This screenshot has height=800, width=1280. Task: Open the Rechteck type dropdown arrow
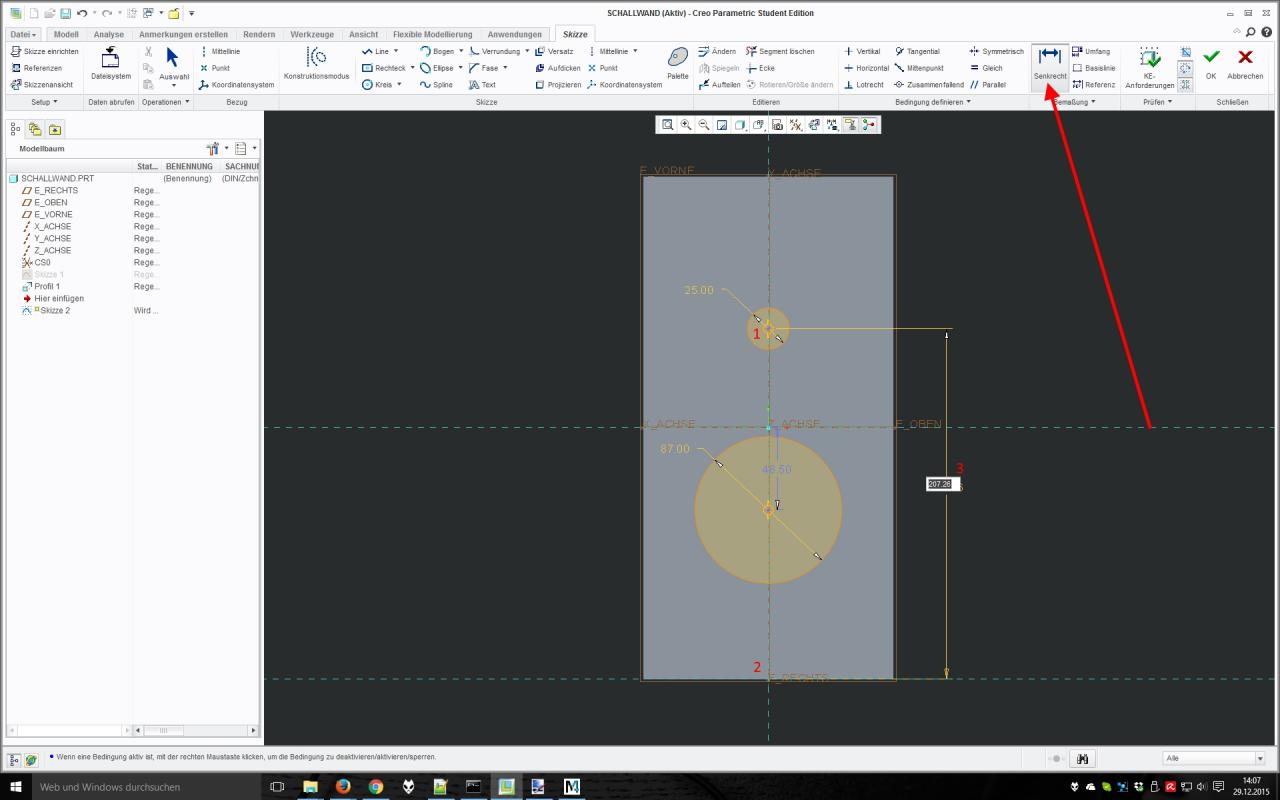[412, 68]
